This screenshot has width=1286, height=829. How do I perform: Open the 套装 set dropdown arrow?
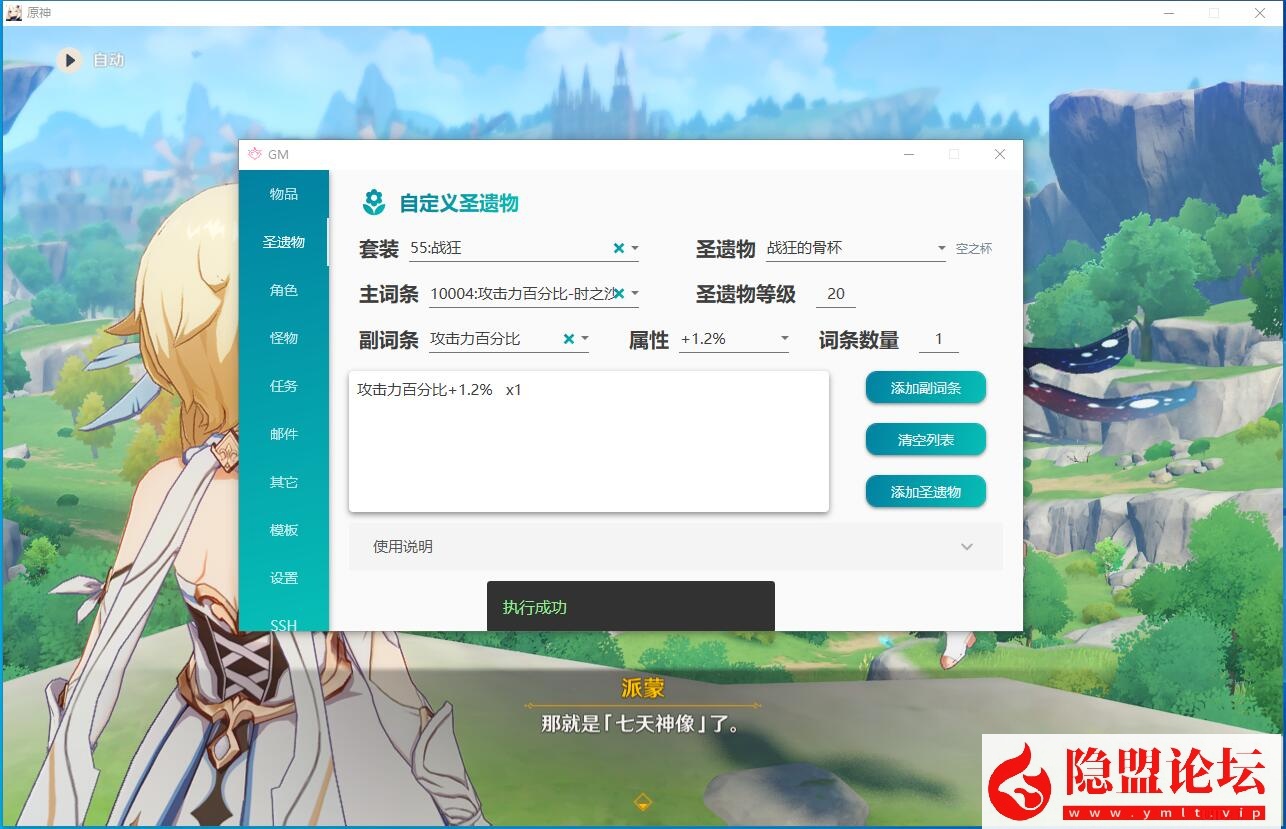pos(635,249)
